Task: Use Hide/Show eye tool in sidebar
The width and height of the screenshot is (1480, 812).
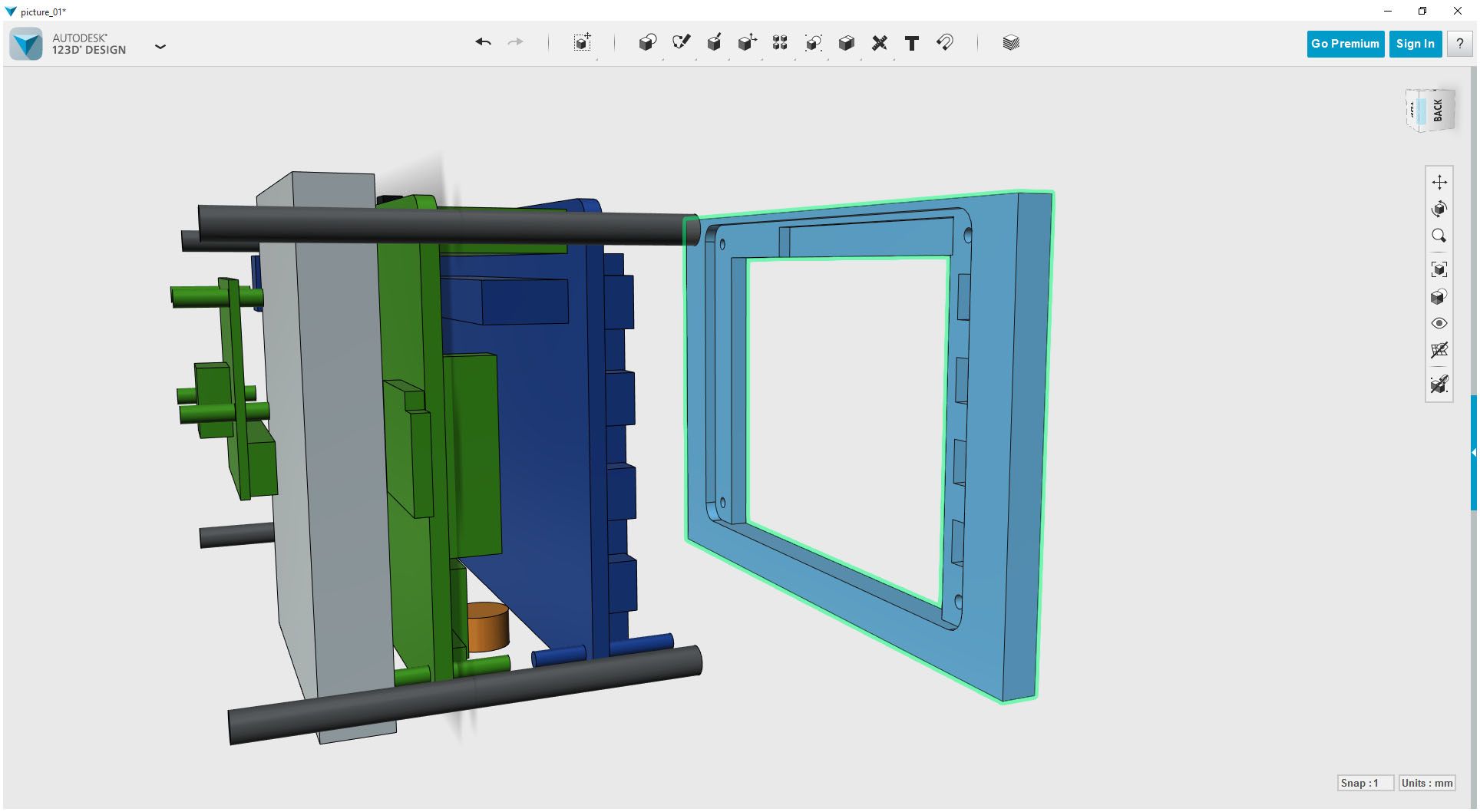Action: [x=1440, y=323]
